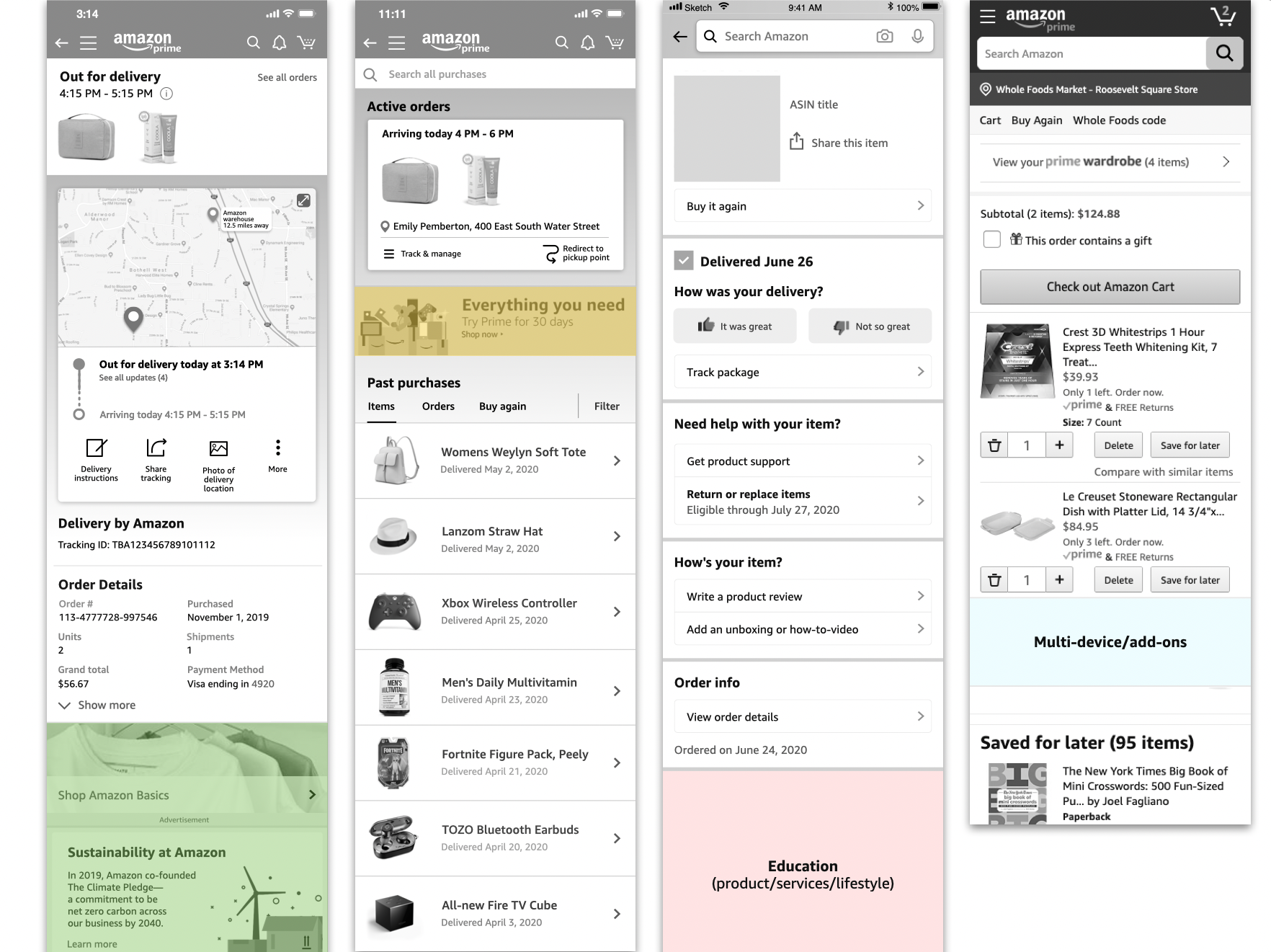Image resolution: width=1271 pixels, height=952 pixels.
Task: Tap back arrow on Out for delivery screen
Action: tap(62, 43)
